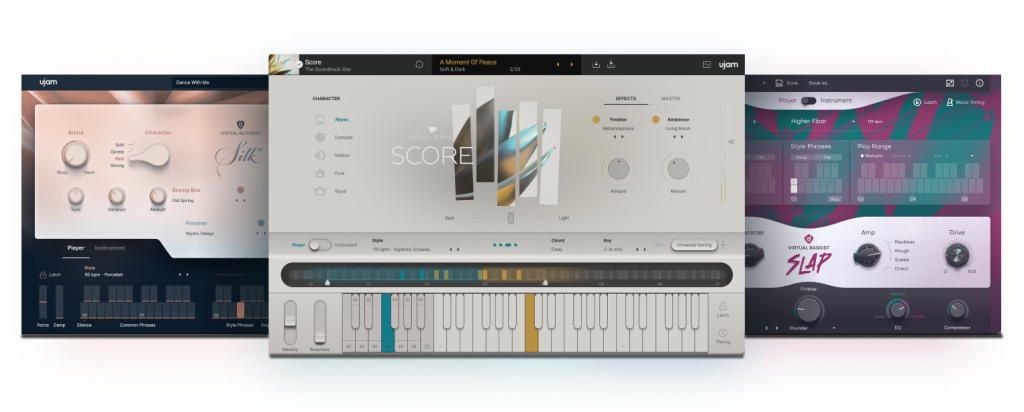
Task: Click the info icon next to Score title
Action: coord(419,65)
